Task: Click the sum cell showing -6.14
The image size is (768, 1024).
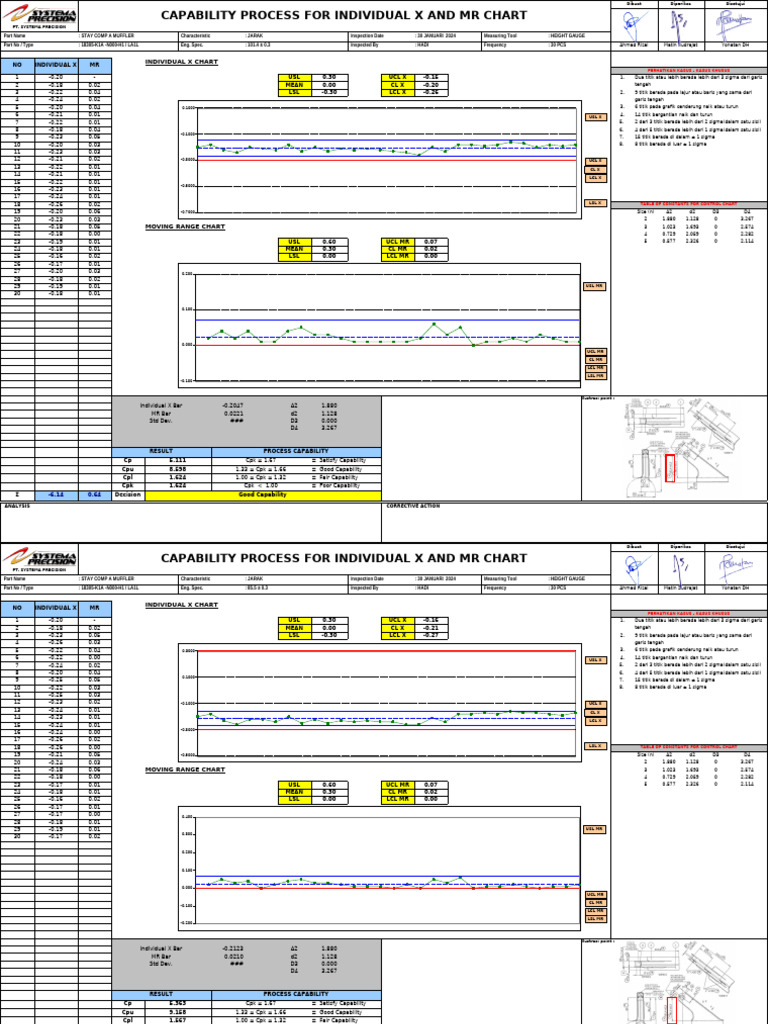Action: pos(56,495)
